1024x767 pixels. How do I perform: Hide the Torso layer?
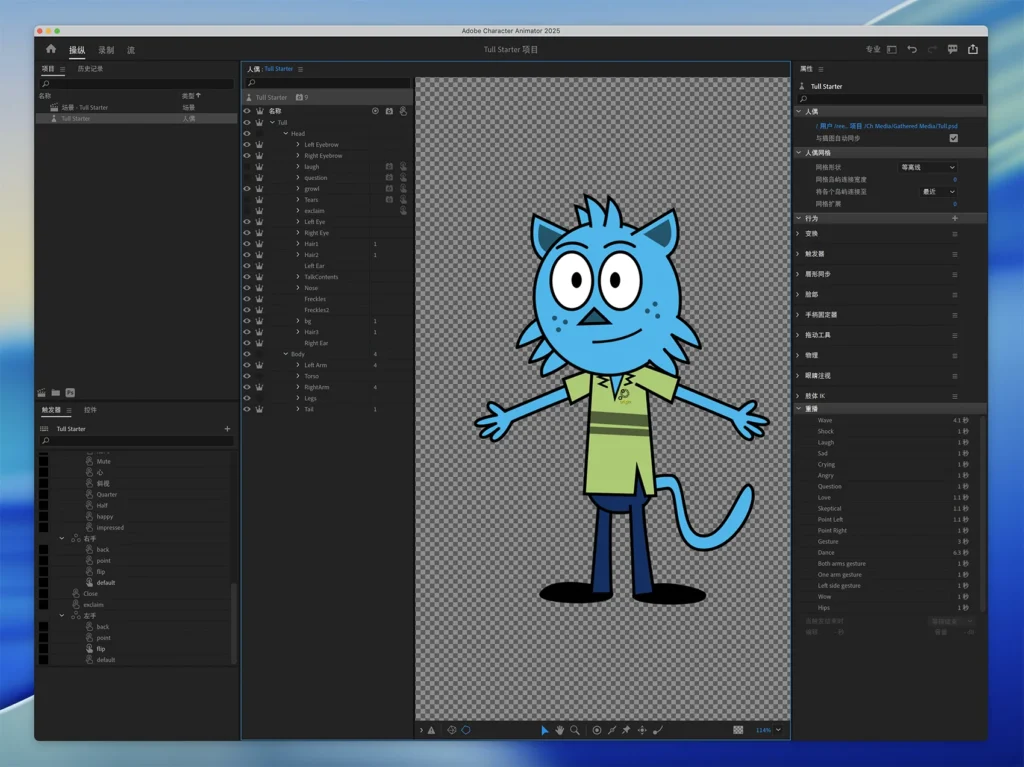247,376
